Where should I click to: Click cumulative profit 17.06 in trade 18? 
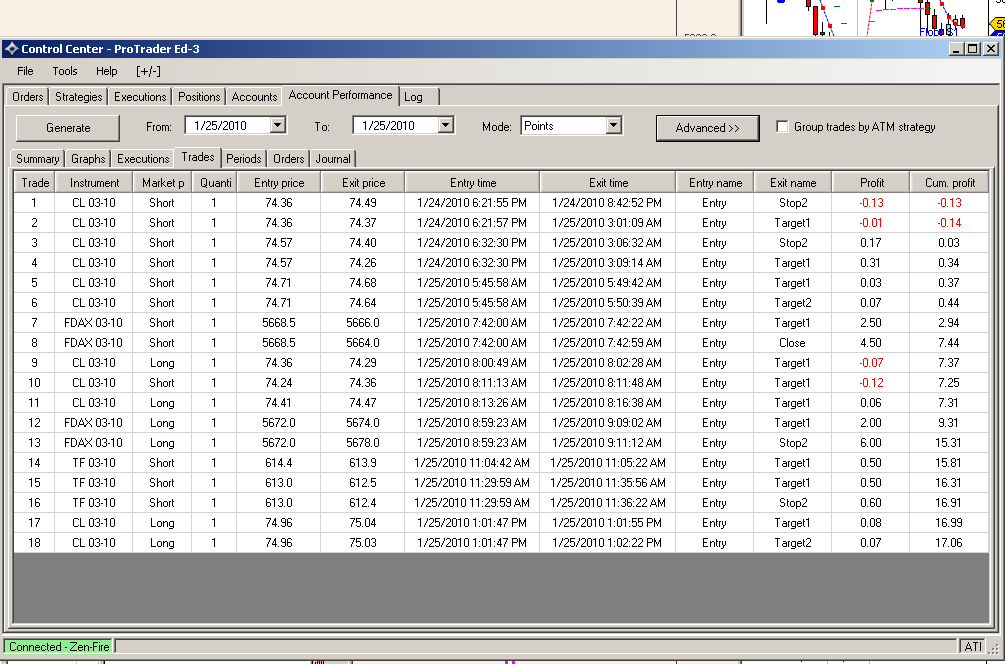949,542
